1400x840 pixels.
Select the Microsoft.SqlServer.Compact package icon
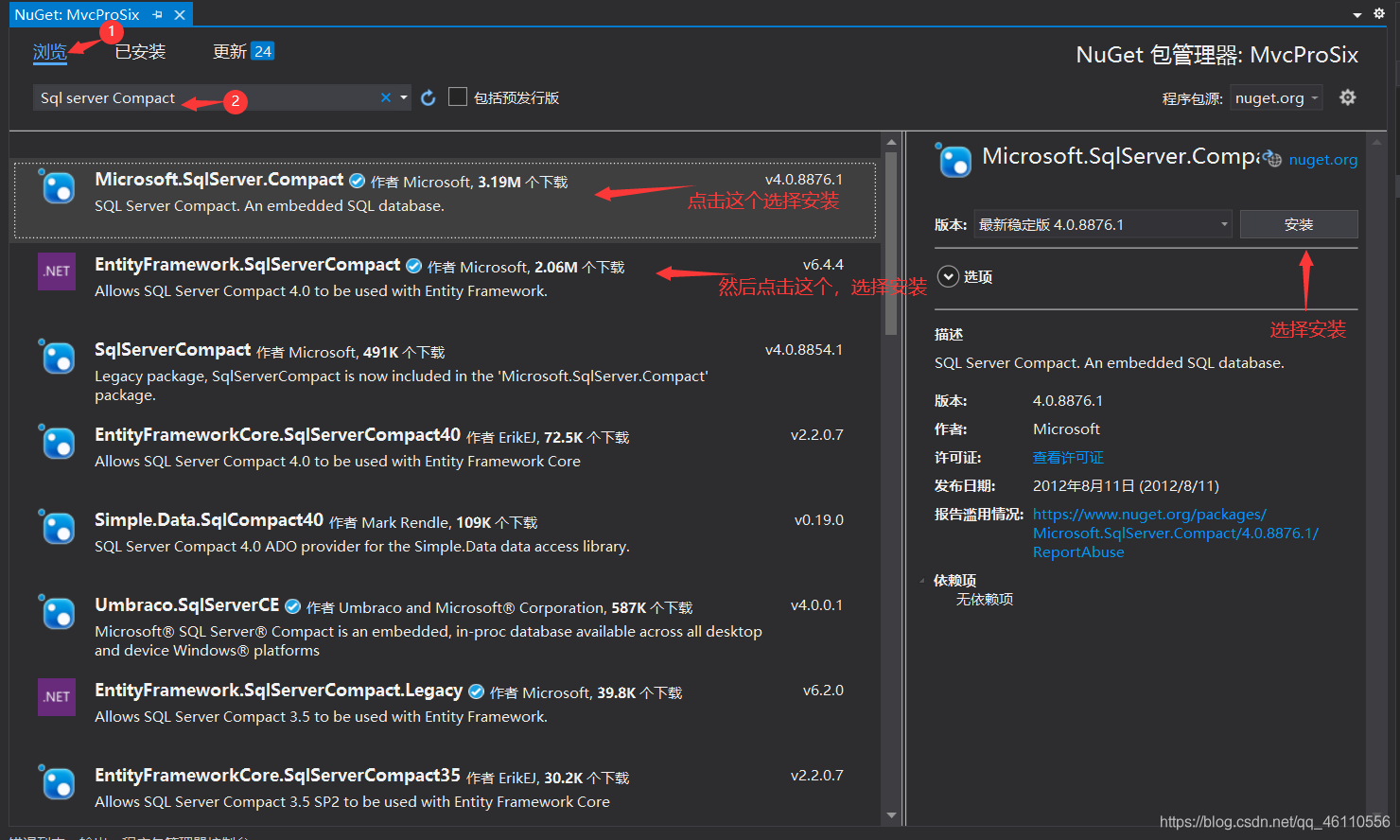(x=57, y=186)
